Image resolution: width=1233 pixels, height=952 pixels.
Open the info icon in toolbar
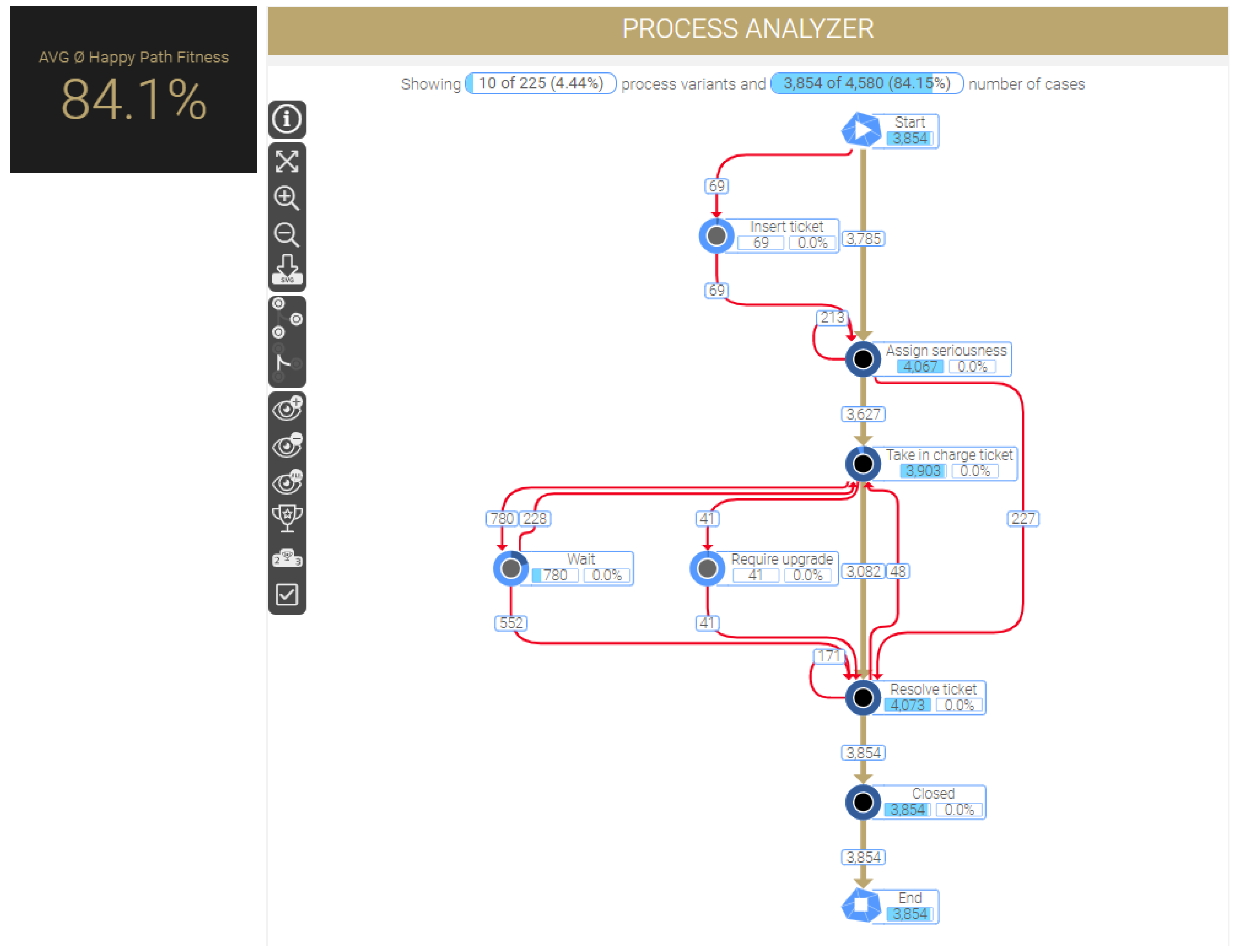[x=287, y=120]
